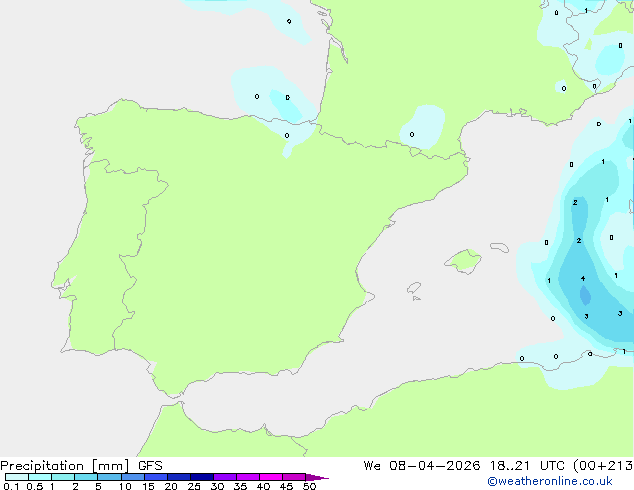
Task: Click the 'Precipitation [mm]' title text
Action: [x=64, y=466]
